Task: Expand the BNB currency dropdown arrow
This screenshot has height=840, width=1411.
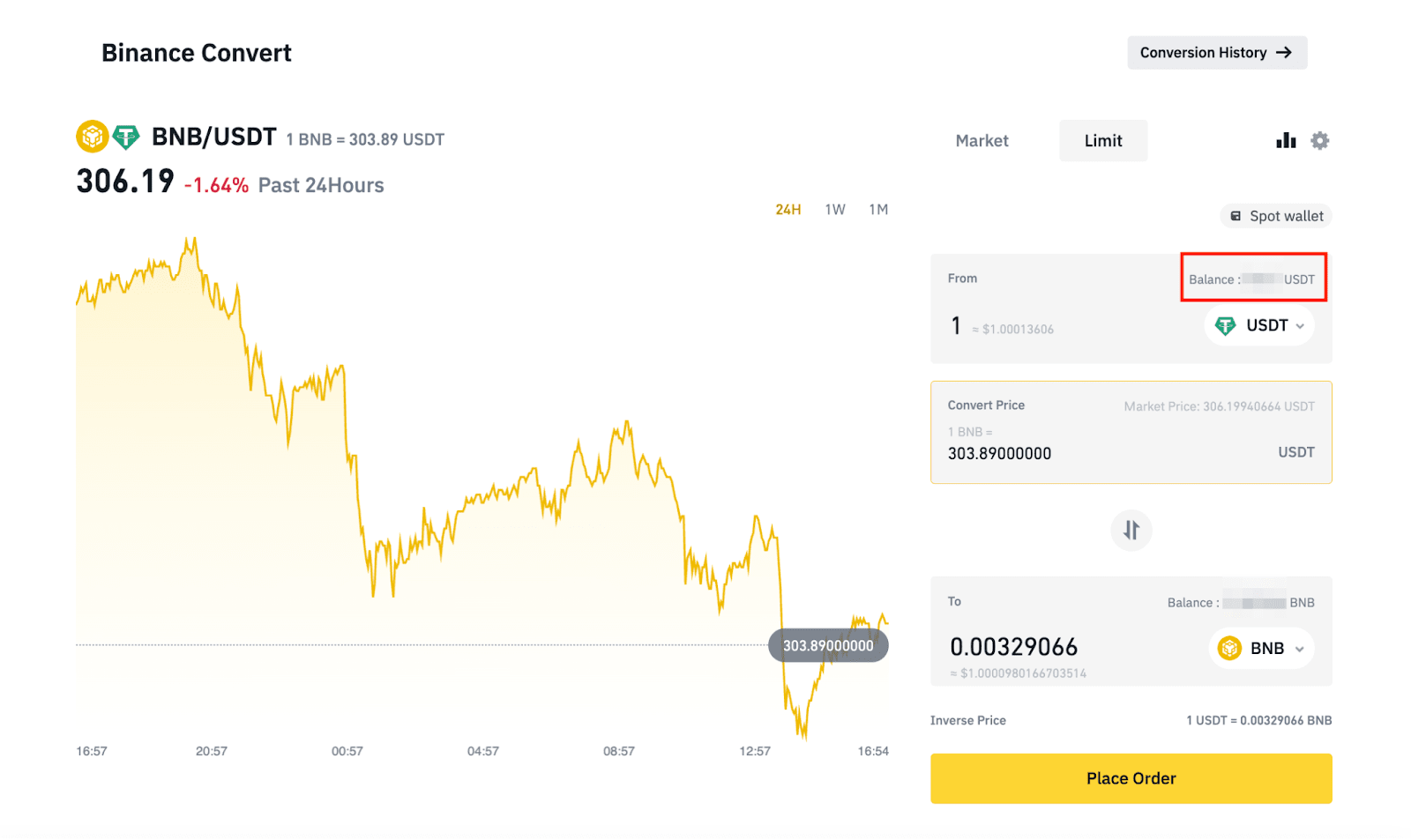Action: [x=1299, y=649]
